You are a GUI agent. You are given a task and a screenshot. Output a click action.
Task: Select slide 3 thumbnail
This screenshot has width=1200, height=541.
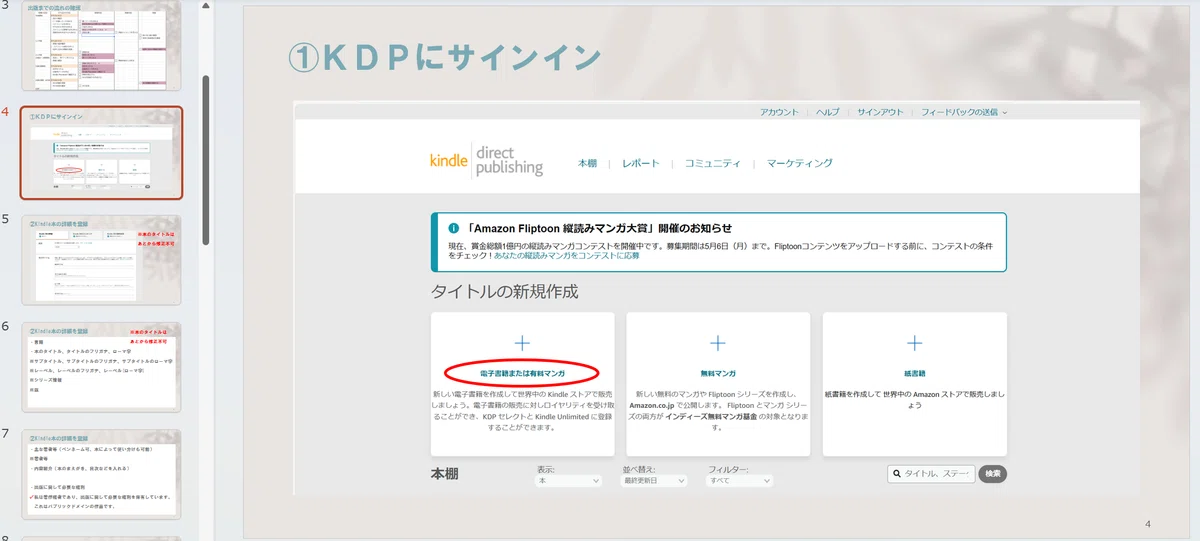[100, 45]
